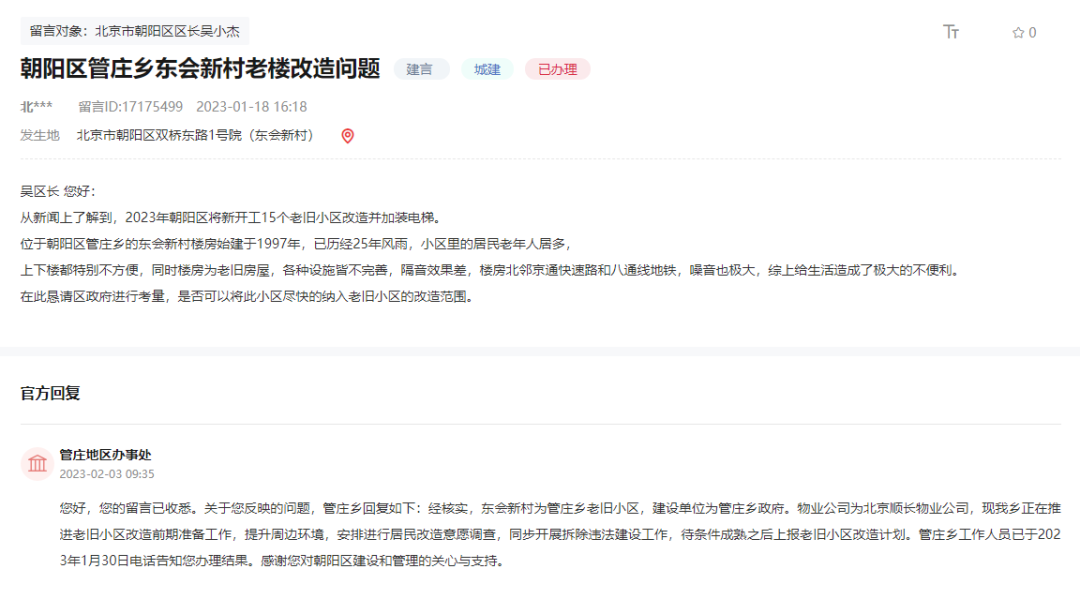The height and width of the screenshot is (599, 1080).
Task: Click the red location pin icon
Action: pyautogui.click(x=347, y=136)
